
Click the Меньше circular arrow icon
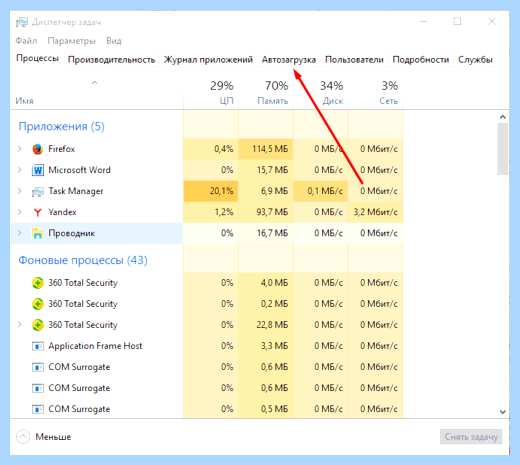tap(23, 437)
